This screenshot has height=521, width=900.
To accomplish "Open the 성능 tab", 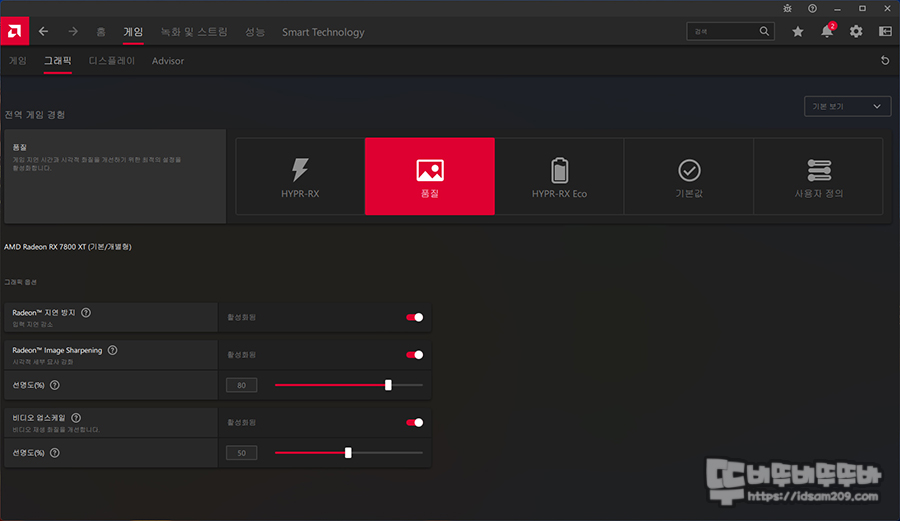I will (x=255, y=32).
